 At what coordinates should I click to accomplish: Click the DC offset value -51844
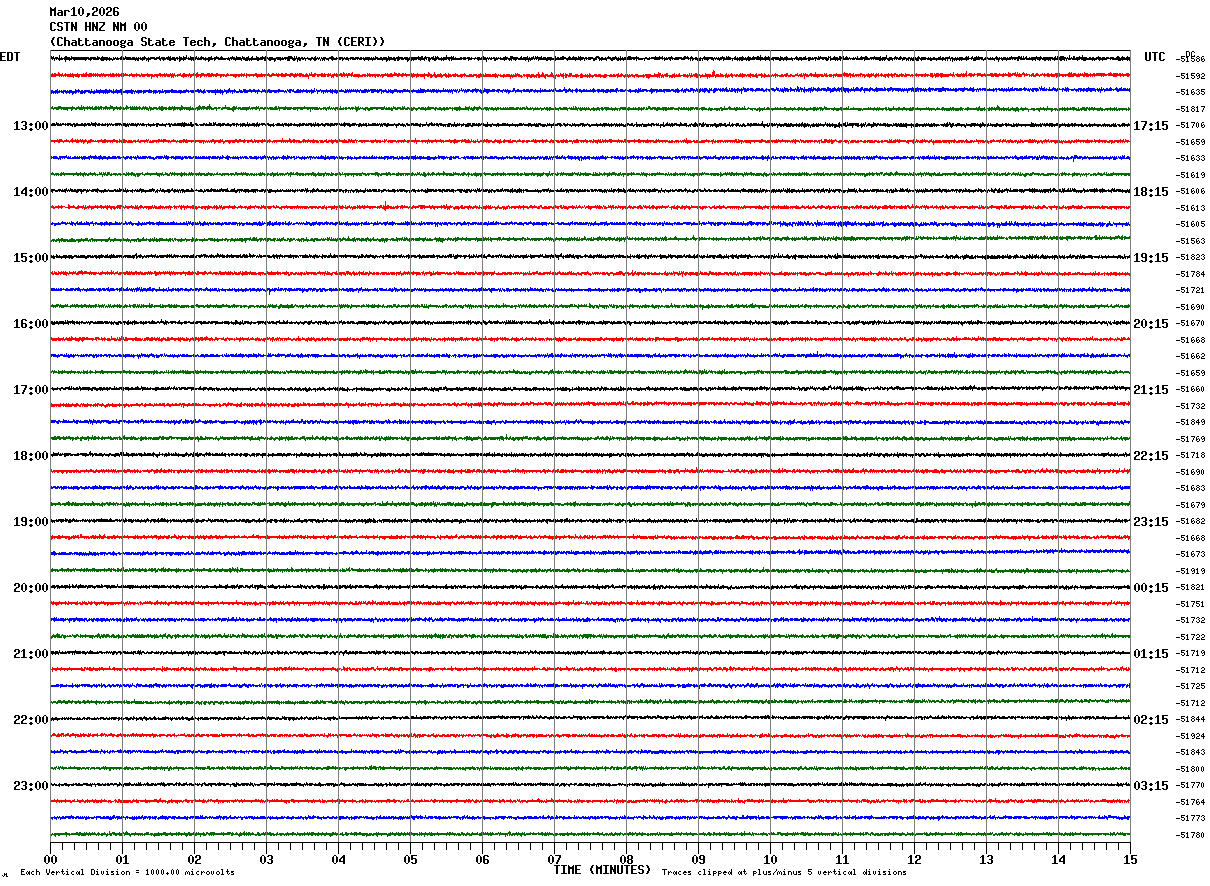coord(1191,720)
